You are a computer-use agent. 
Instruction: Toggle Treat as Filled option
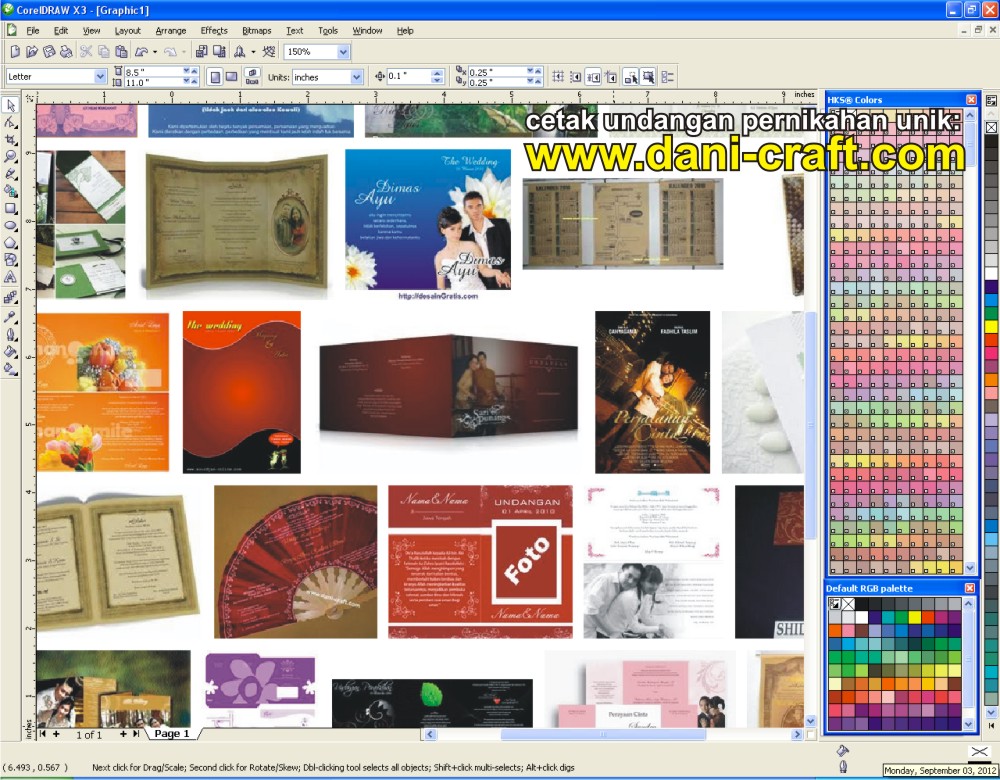(x=649, y=77)
